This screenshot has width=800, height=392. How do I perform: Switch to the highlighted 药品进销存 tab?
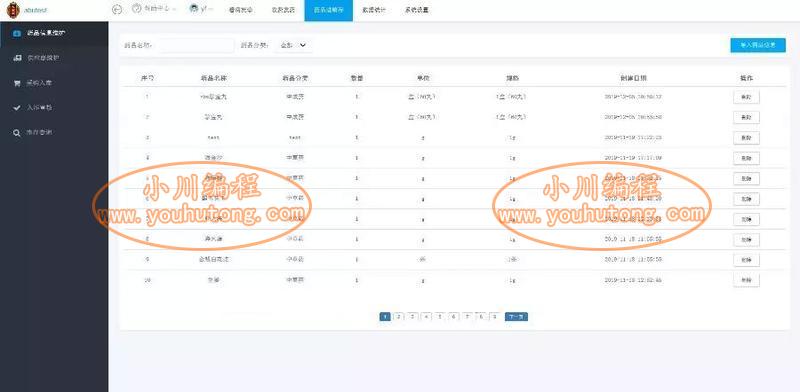click(329, 10)
